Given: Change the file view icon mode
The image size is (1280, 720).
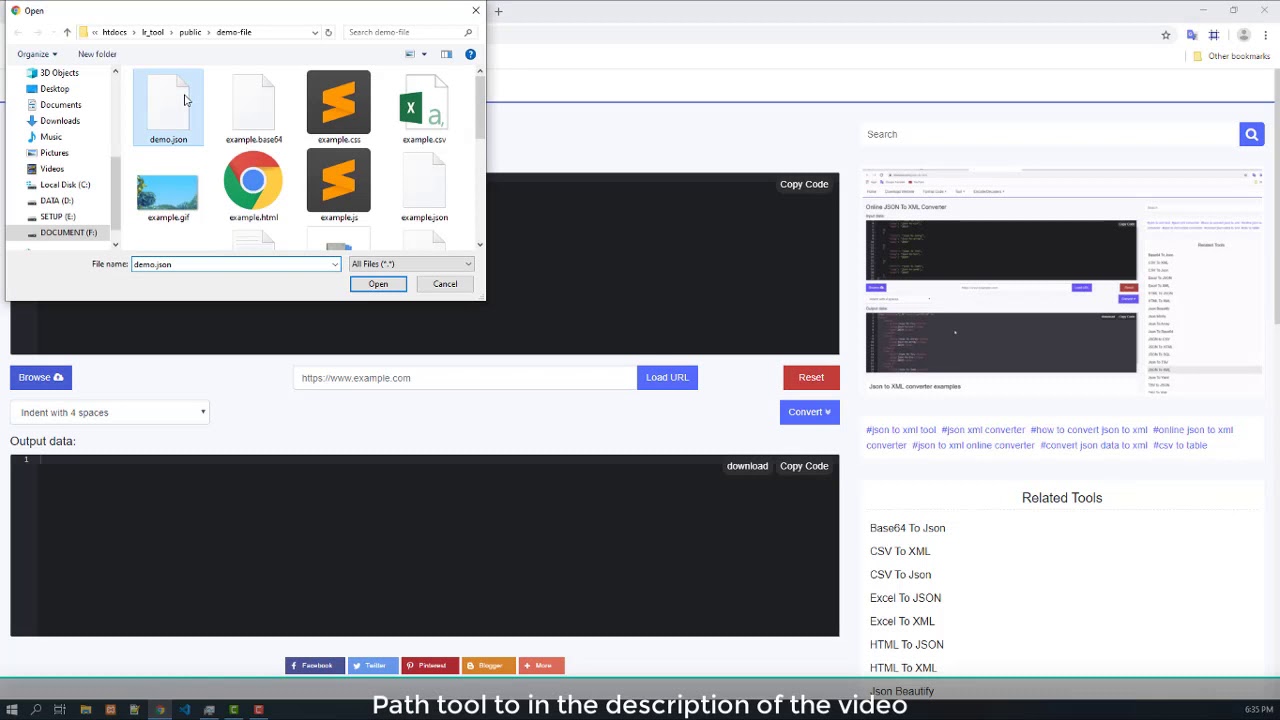Looking at the screenshot, I should coord(410,54).
